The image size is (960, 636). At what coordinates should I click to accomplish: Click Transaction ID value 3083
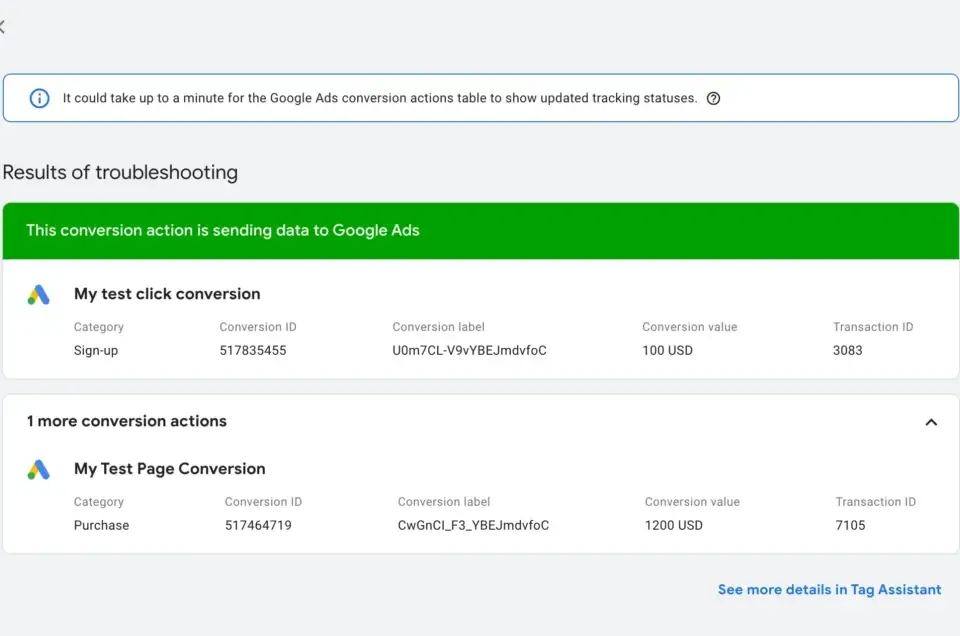(x=847, y=351)
